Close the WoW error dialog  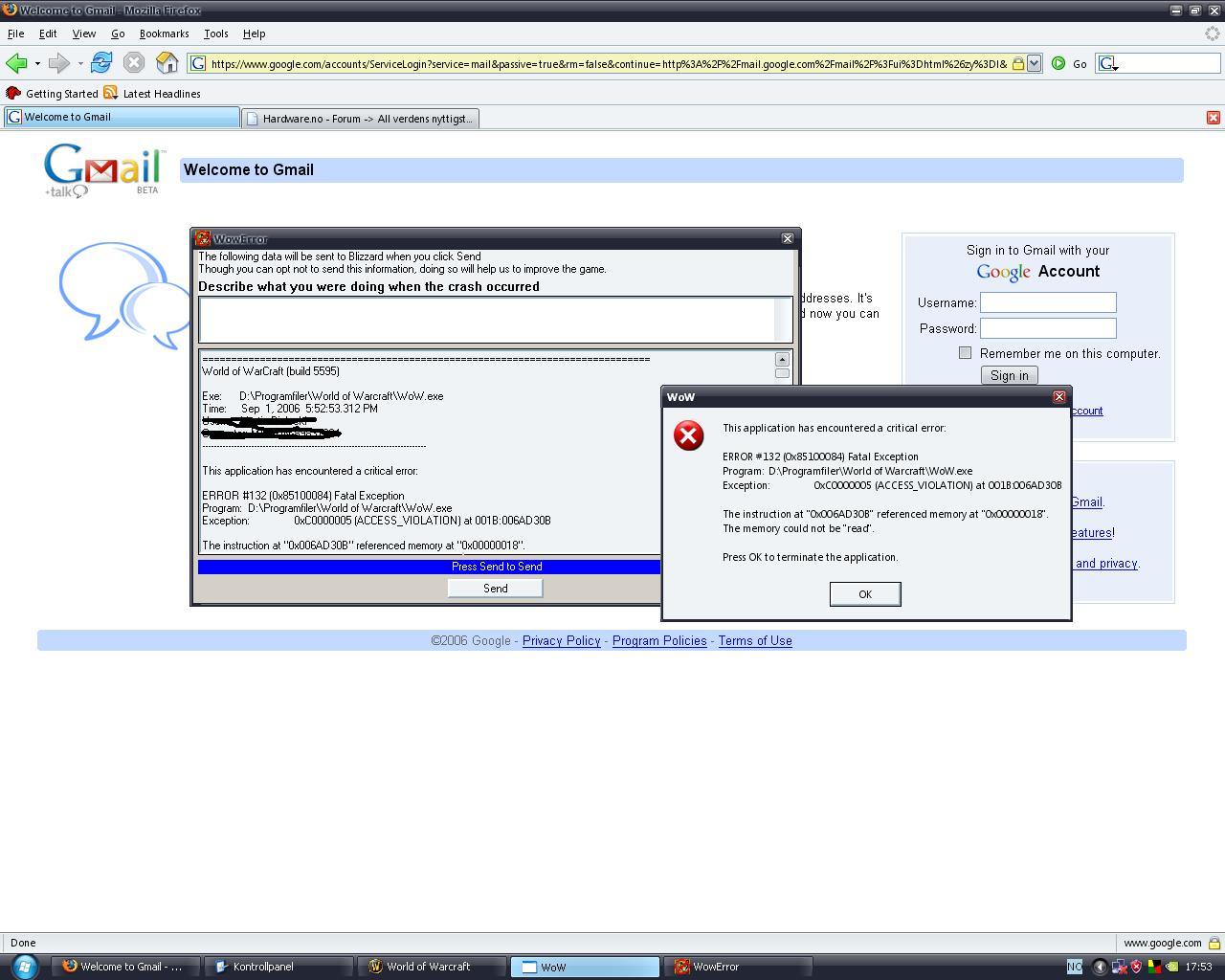click(x=1058, y=396)
